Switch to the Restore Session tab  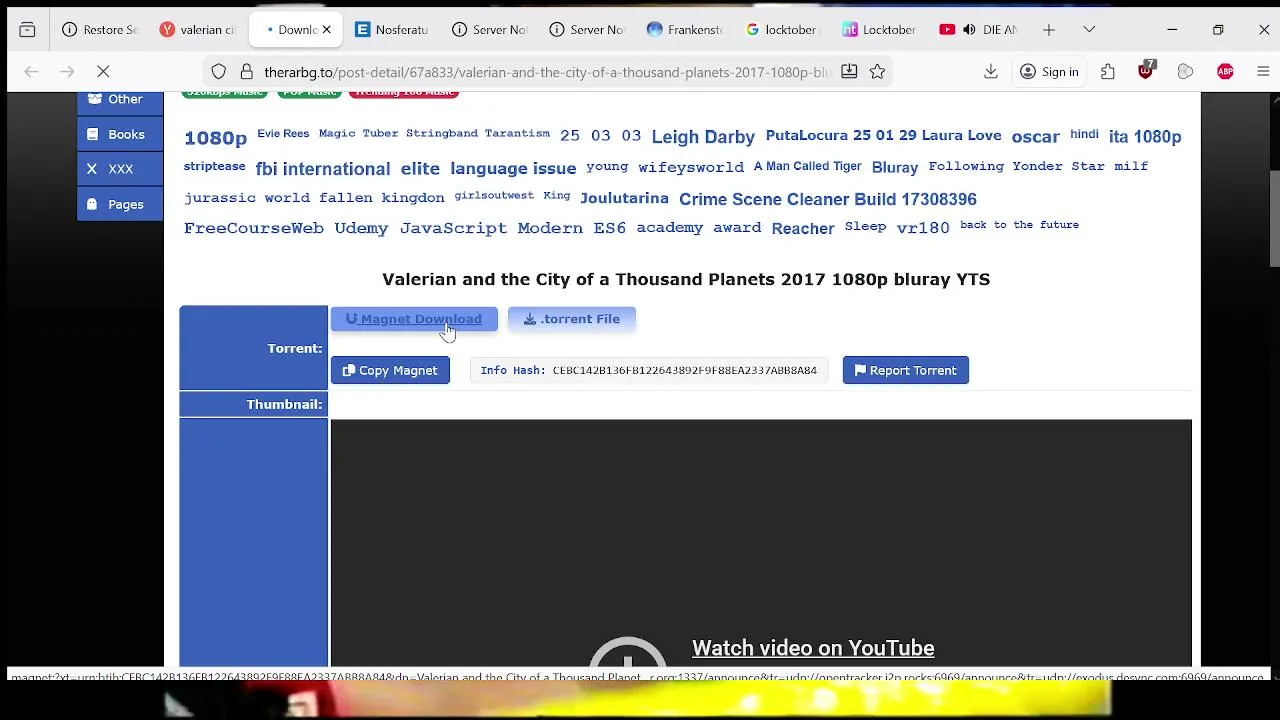(x=99, y=30)
